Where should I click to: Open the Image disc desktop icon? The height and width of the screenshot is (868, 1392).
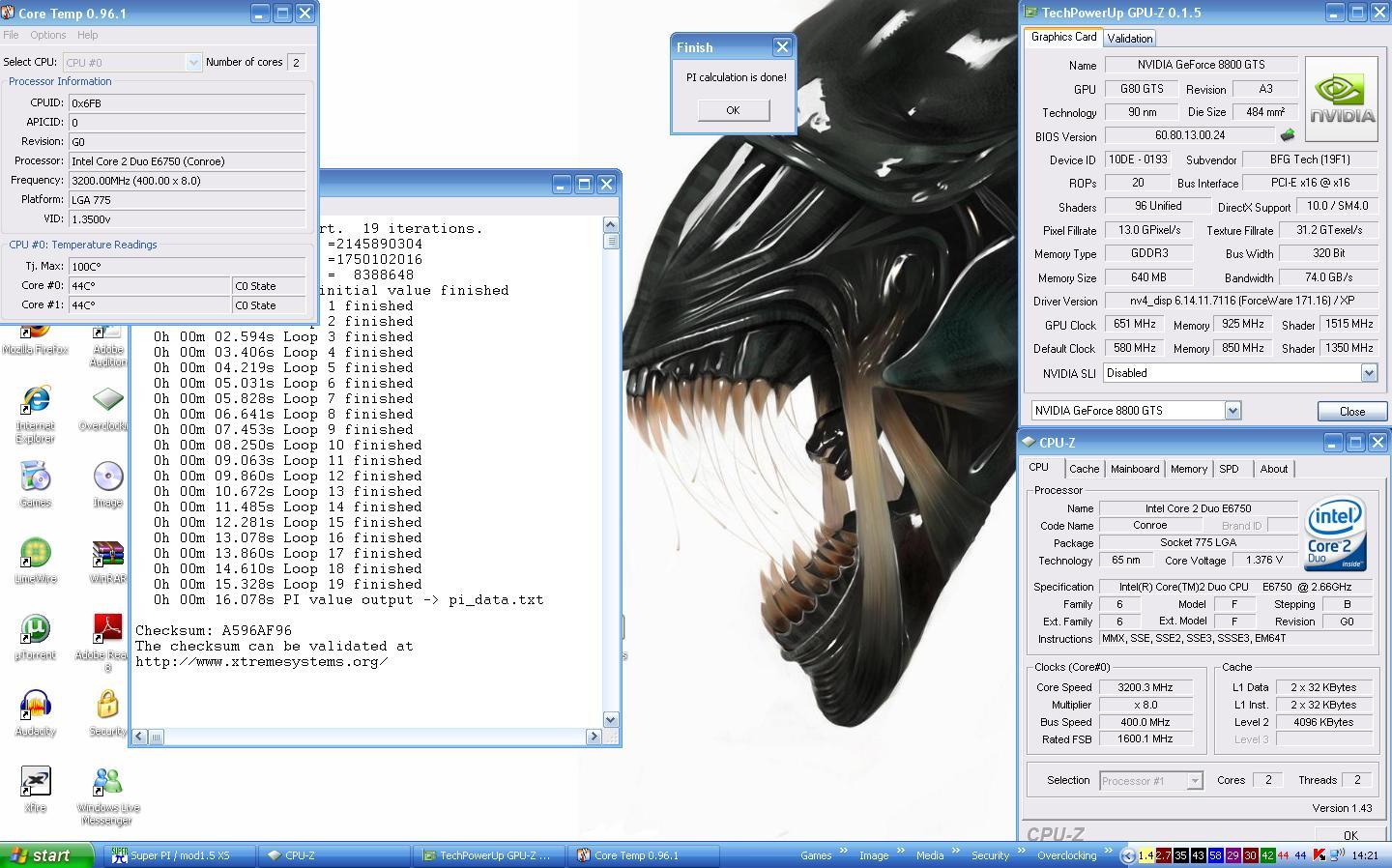click(x=107, y=476)
